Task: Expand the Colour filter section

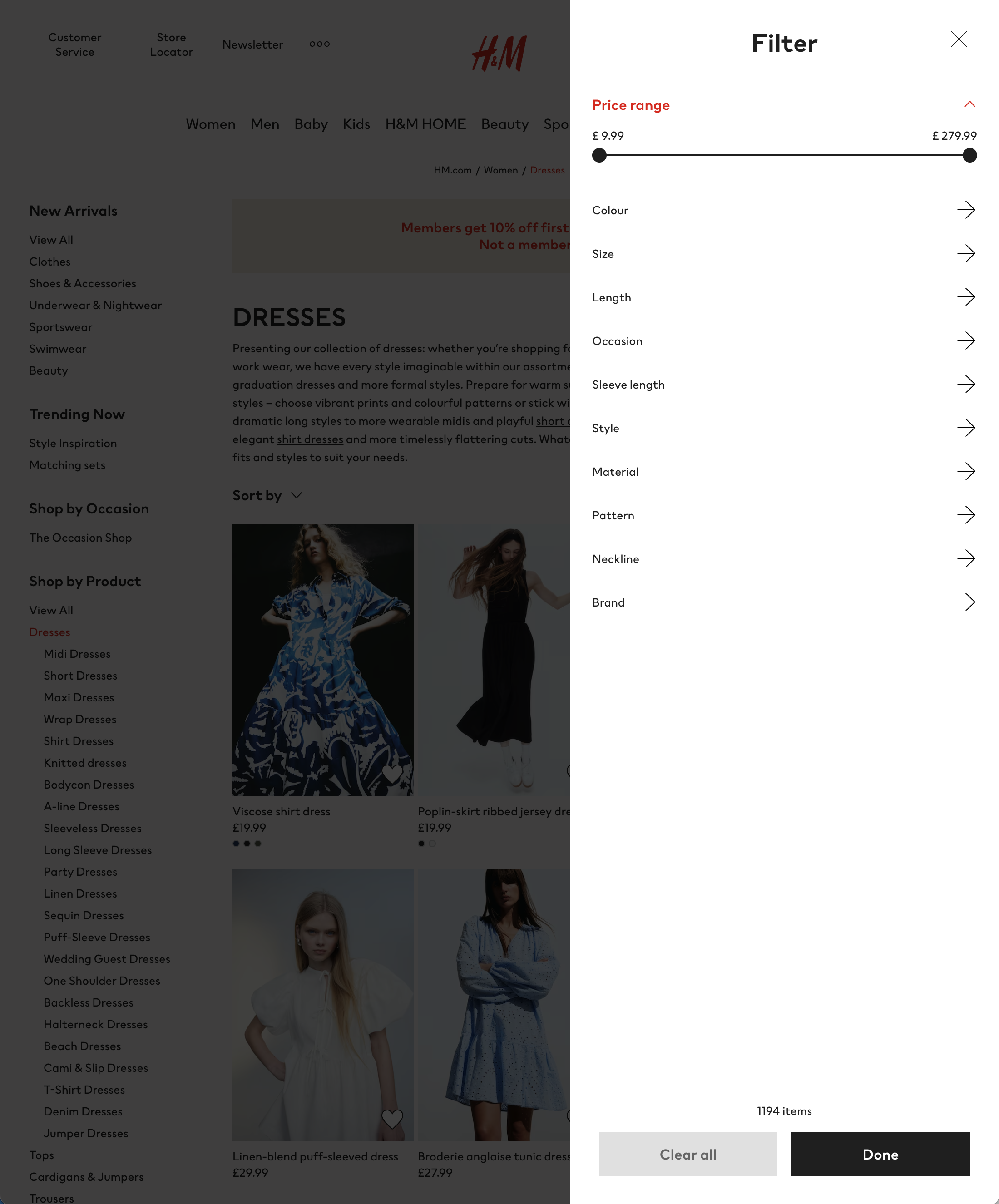Action: 967,210
